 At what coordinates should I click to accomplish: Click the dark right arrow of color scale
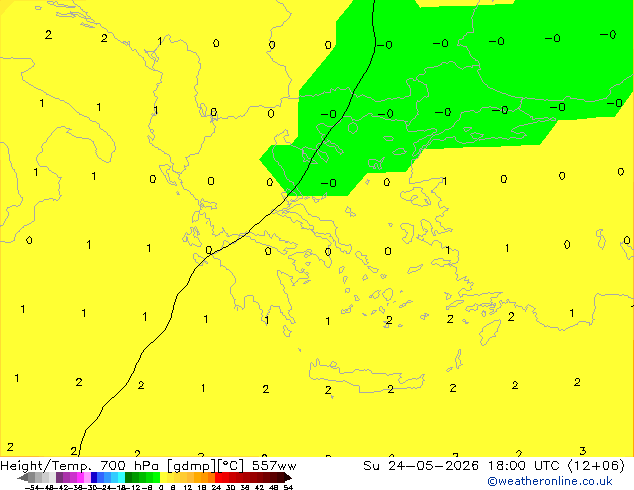(288, 478)
